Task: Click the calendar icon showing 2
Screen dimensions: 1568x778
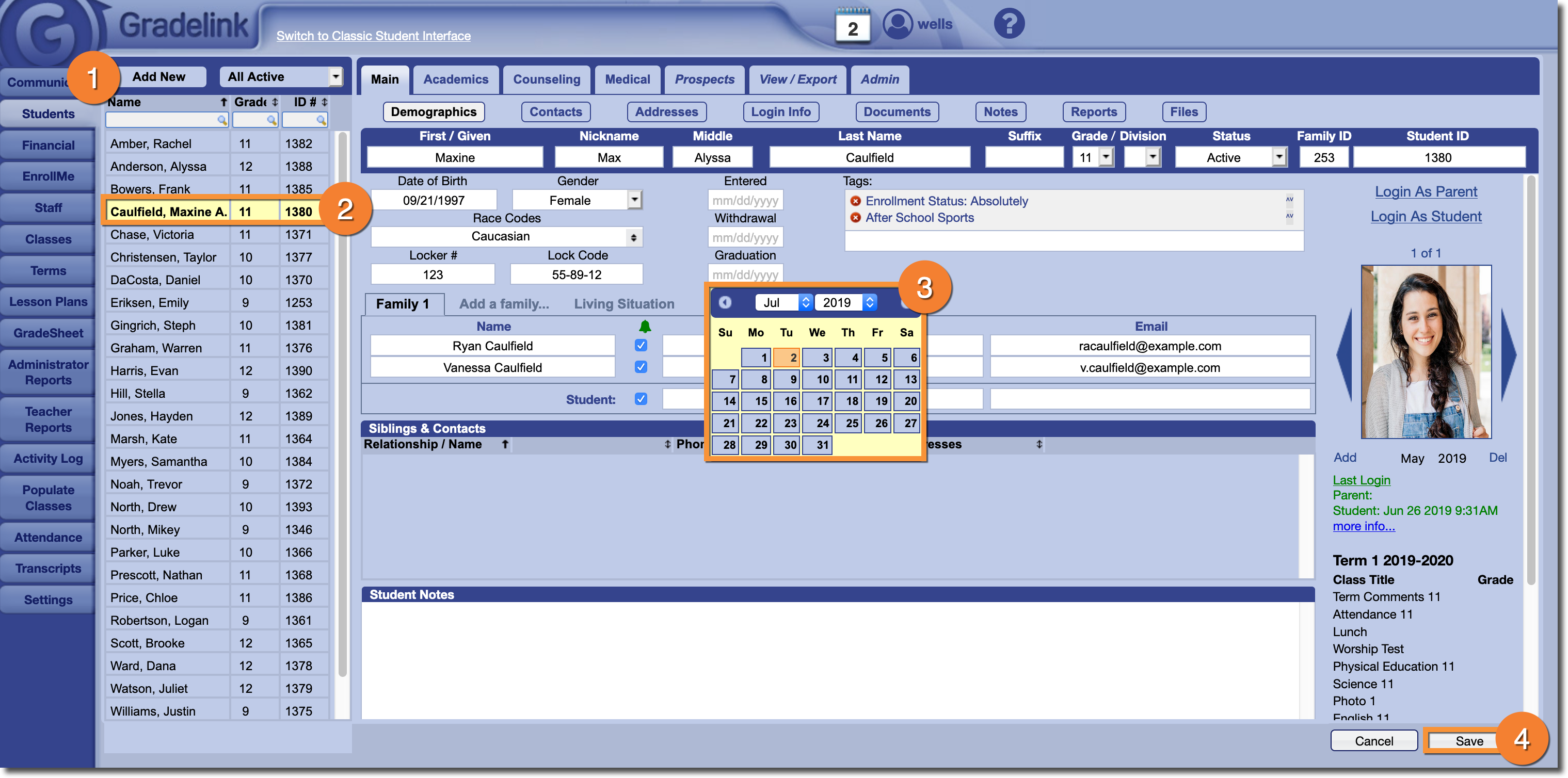Action: pyautogui.click(x=852, y=26)
